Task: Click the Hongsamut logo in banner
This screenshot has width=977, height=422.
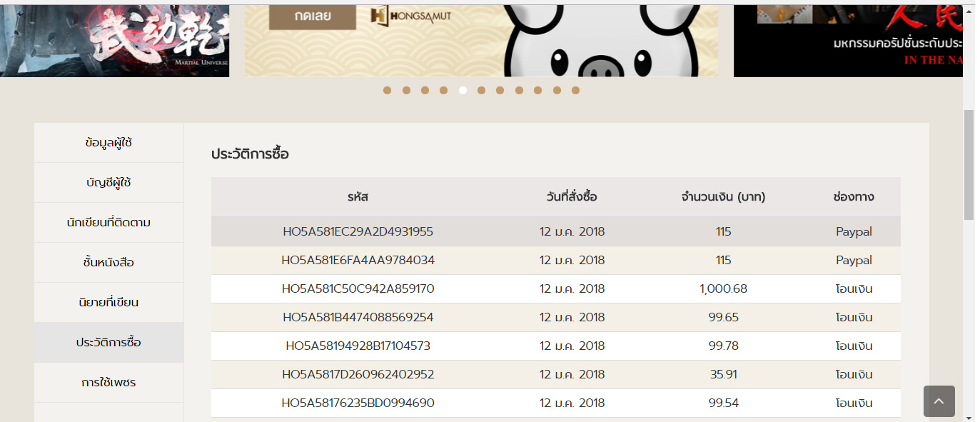Action: (403, 16)
